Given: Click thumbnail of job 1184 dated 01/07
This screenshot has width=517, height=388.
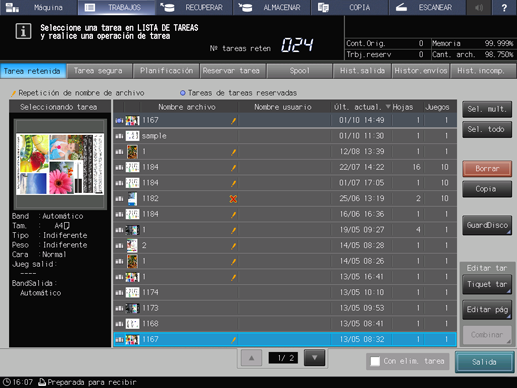Looking at the screenshot, I should 132,183.
